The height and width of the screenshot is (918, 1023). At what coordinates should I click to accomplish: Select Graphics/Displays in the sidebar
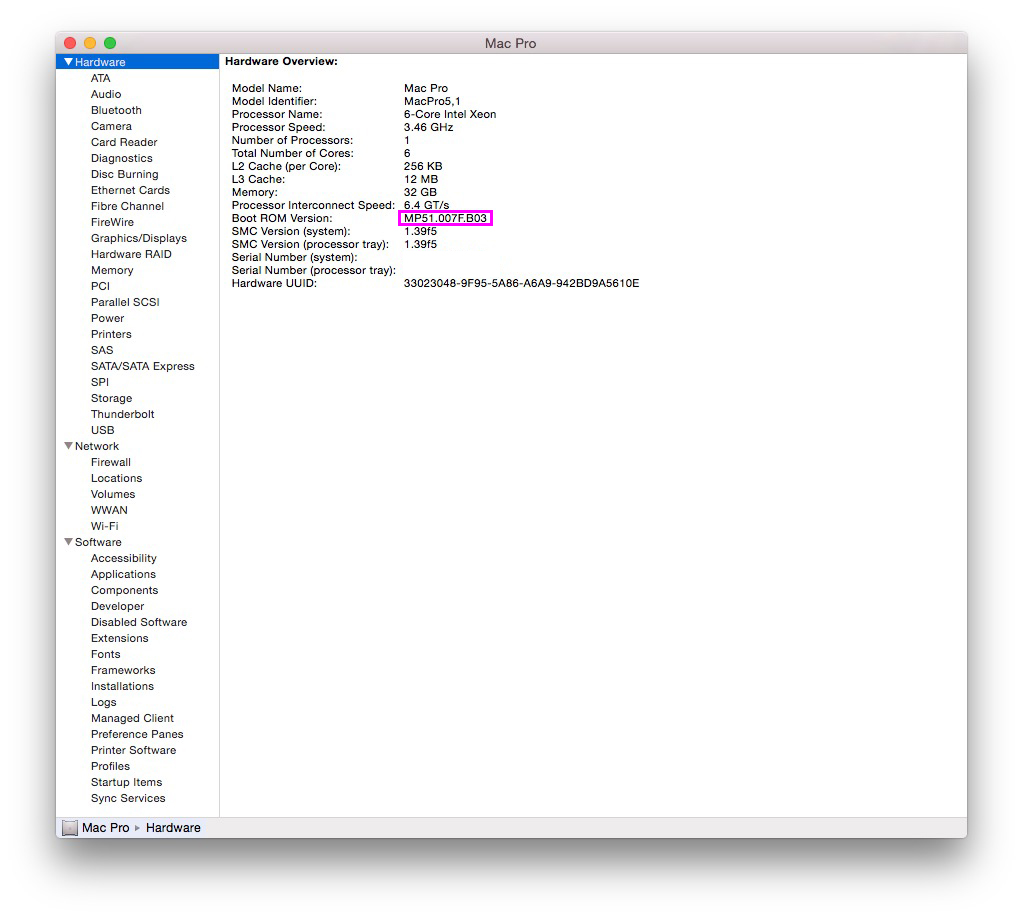point(138,238)
